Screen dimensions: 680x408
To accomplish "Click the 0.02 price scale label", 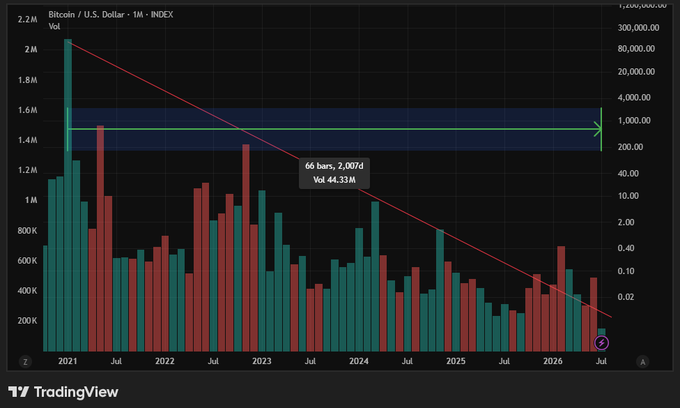I will tap(626, 297).
